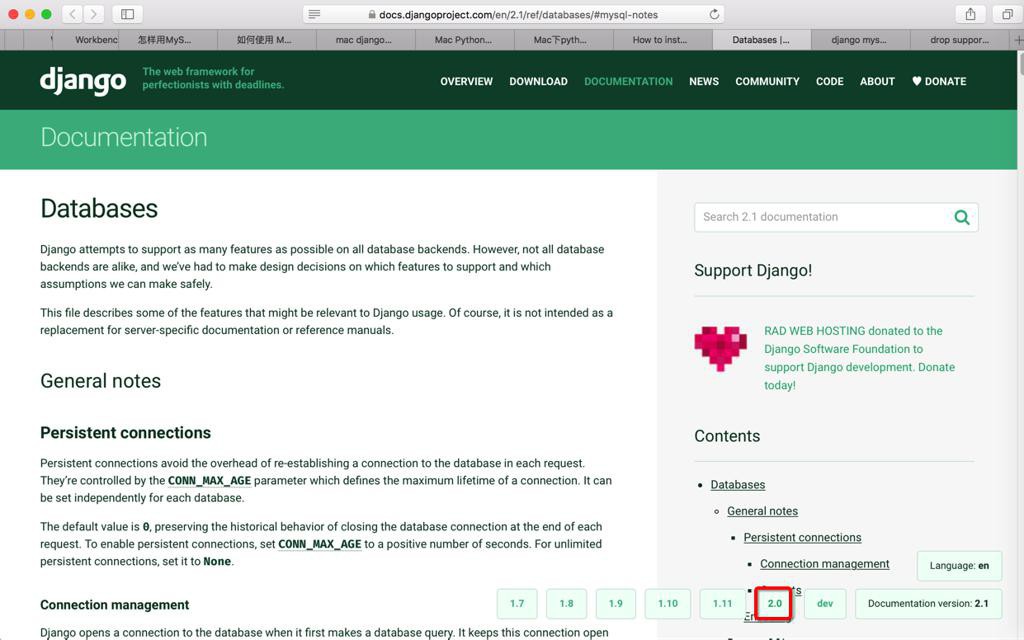The height and width of the screenshot is (640, 1024).
Task: Click the Databases page title
Action: pyautogui.click(x=99, y=208)
